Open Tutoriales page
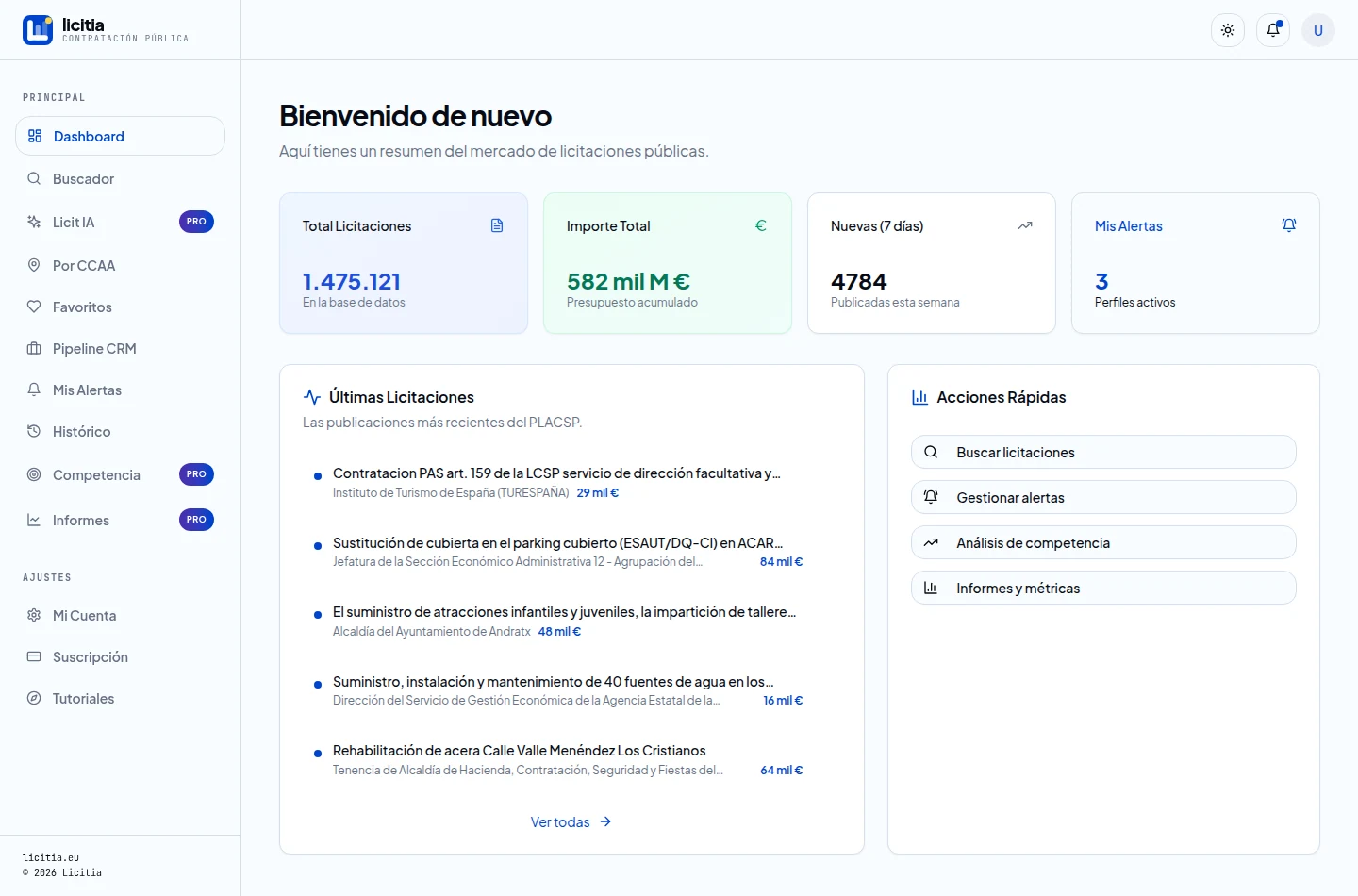 coord(120,698)
